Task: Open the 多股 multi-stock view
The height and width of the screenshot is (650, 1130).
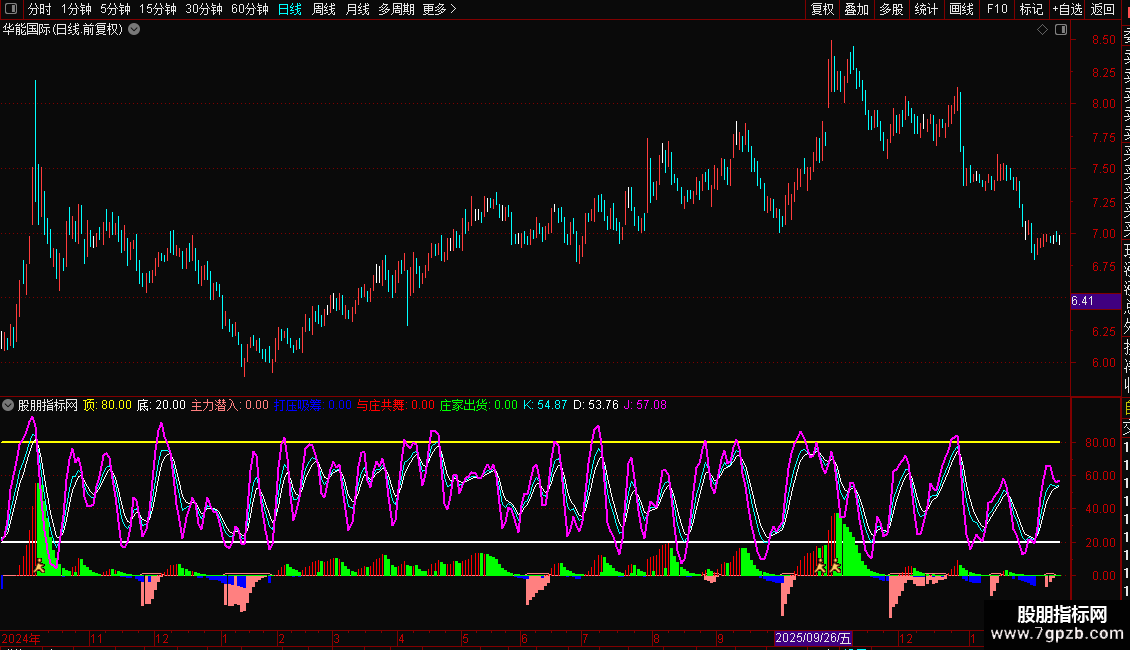Action: pyautogui.click(x=891, y=9)
